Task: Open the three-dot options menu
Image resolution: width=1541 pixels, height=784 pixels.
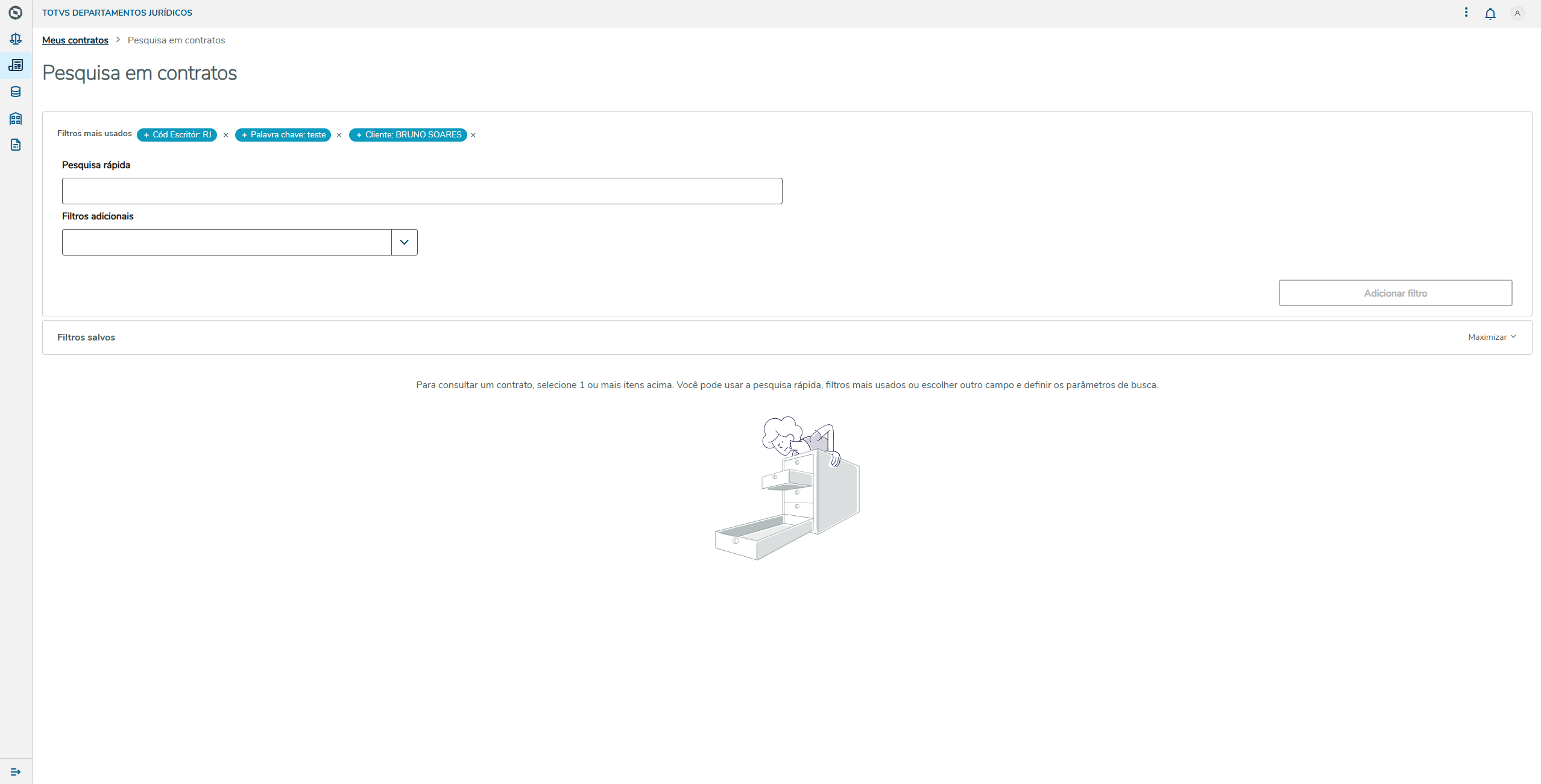Action: (x=1466, y=13)
